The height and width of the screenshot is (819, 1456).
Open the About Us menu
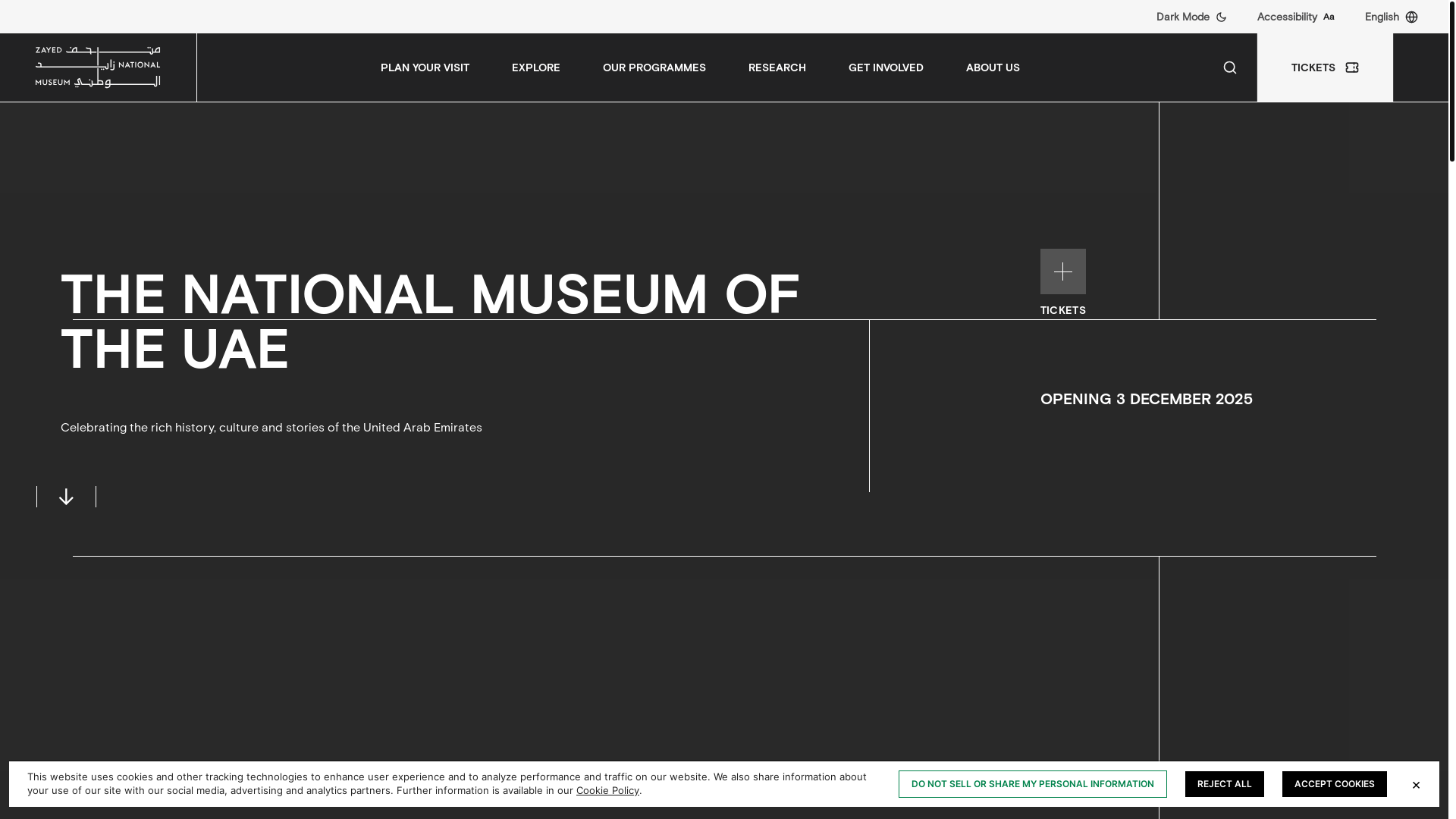[x=993, y=67]
